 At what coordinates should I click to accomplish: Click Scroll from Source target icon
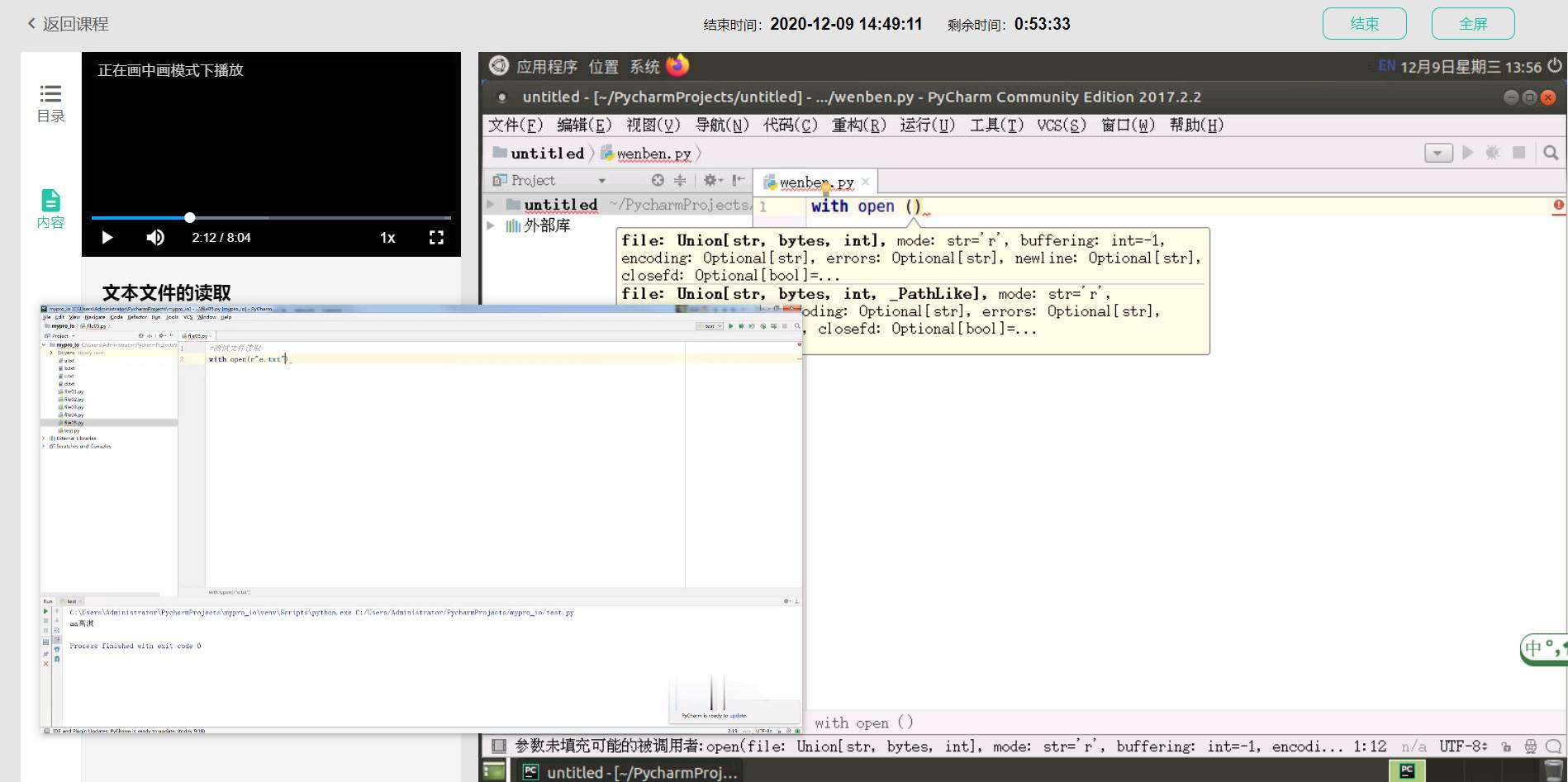[x=658, y=180]
